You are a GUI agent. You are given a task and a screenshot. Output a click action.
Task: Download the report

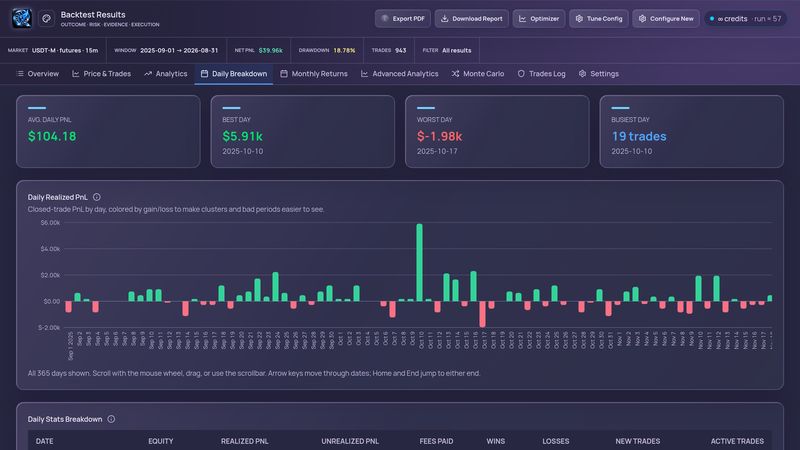click(x=471, y=18)
